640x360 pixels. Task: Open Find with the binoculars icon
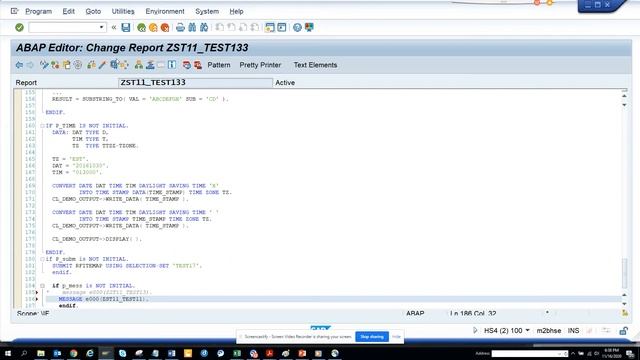point(192,27)
